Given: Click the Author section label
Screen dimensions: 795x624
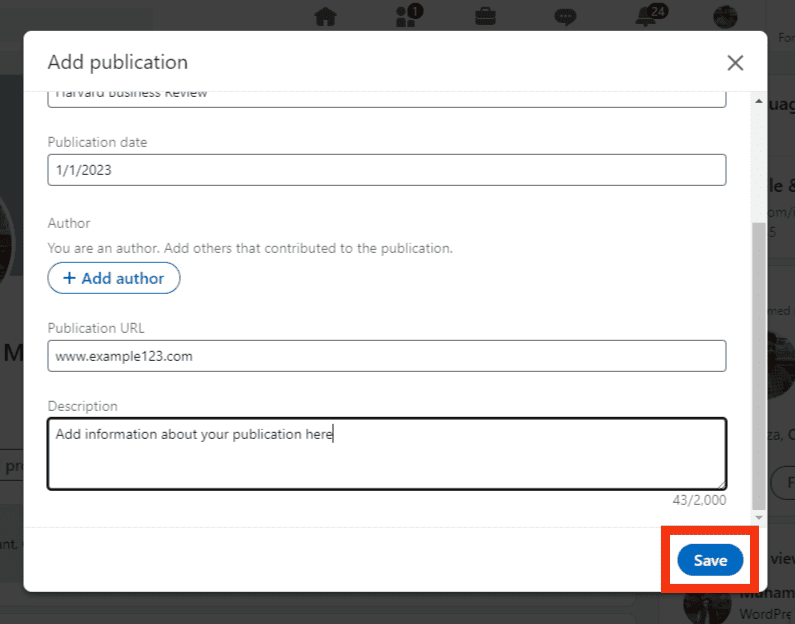Looking at the screenshot, I should (69, 223).
